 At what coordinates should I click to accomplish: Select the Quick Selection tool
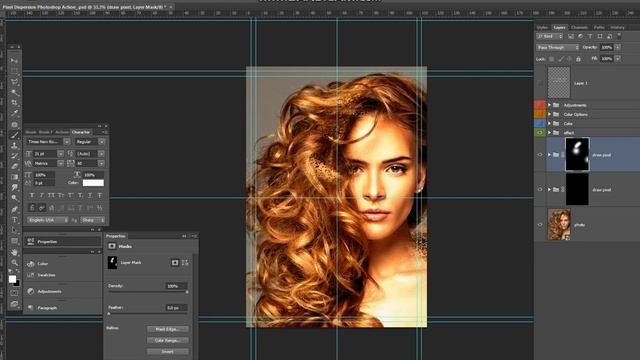(x=14, y=92)
